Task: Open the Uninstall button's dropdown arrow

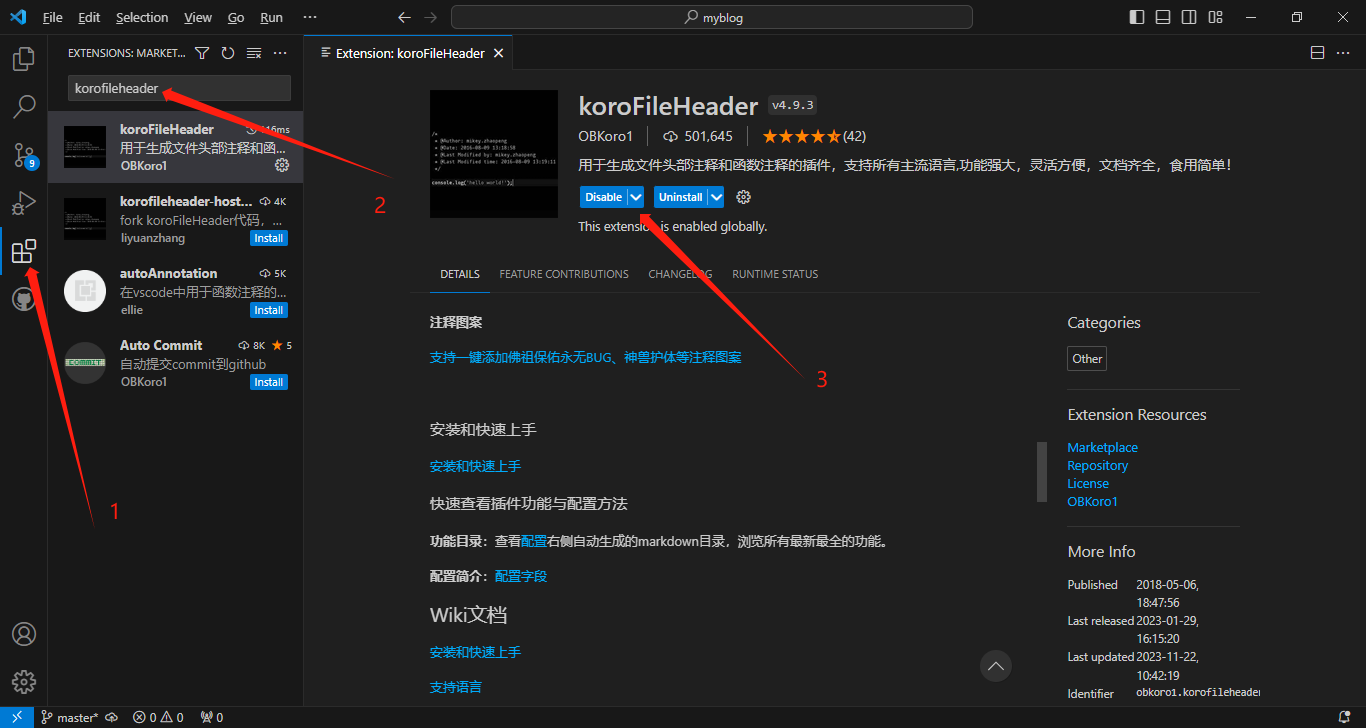Action: pos(713,196)
